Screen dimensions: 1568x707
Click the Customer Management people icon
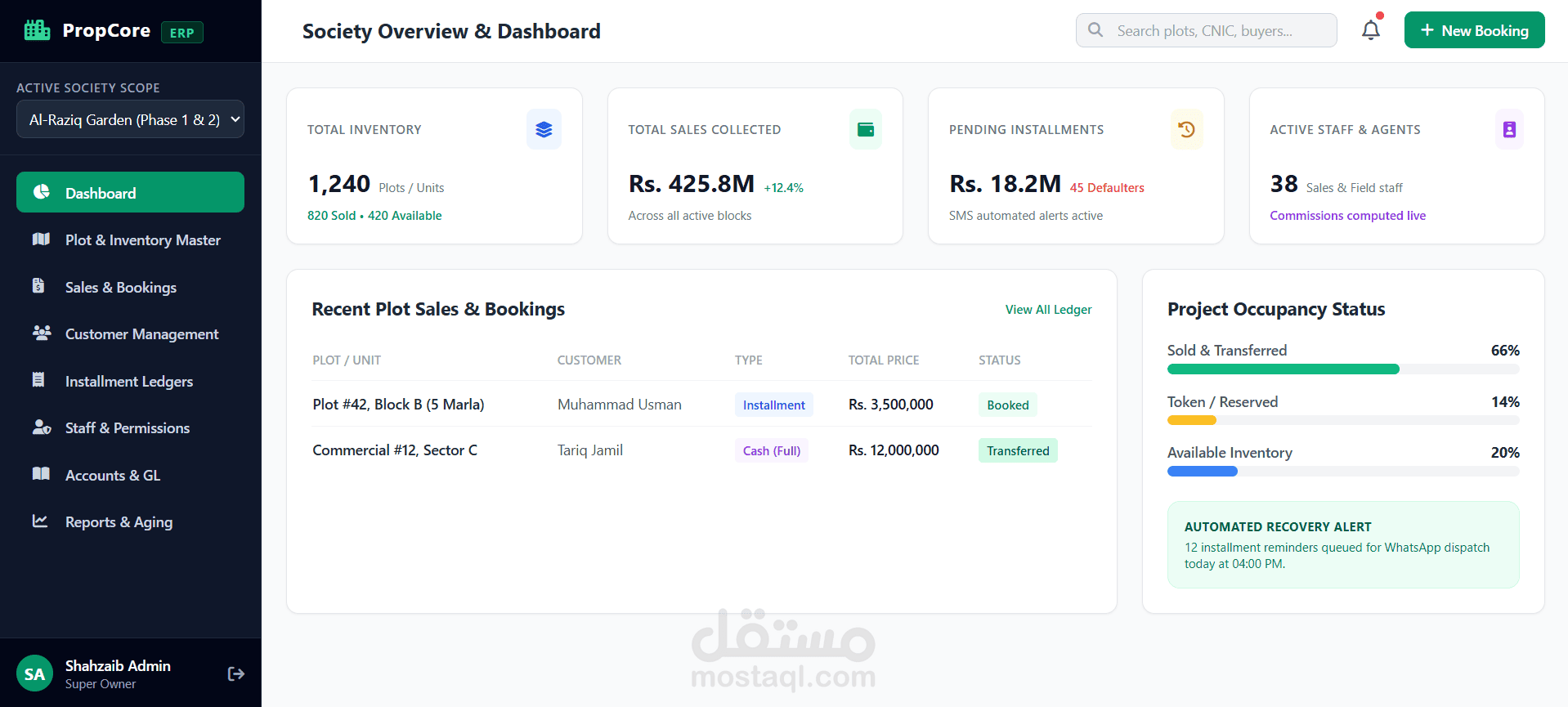pyautogui.click(x=41, y=333)
